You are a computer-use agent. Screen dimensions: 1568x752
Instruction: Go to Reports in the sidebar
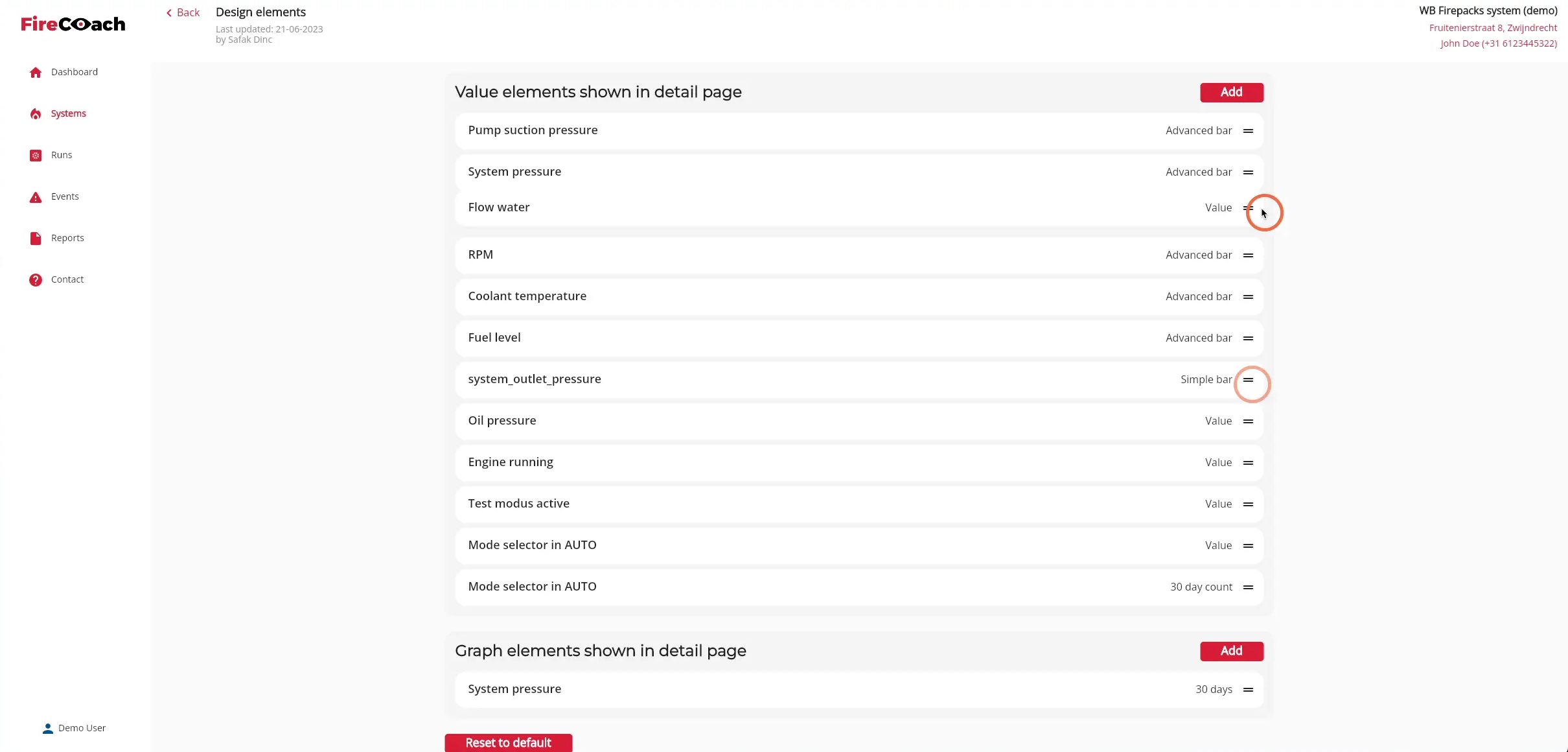click(x=67, y=238)
